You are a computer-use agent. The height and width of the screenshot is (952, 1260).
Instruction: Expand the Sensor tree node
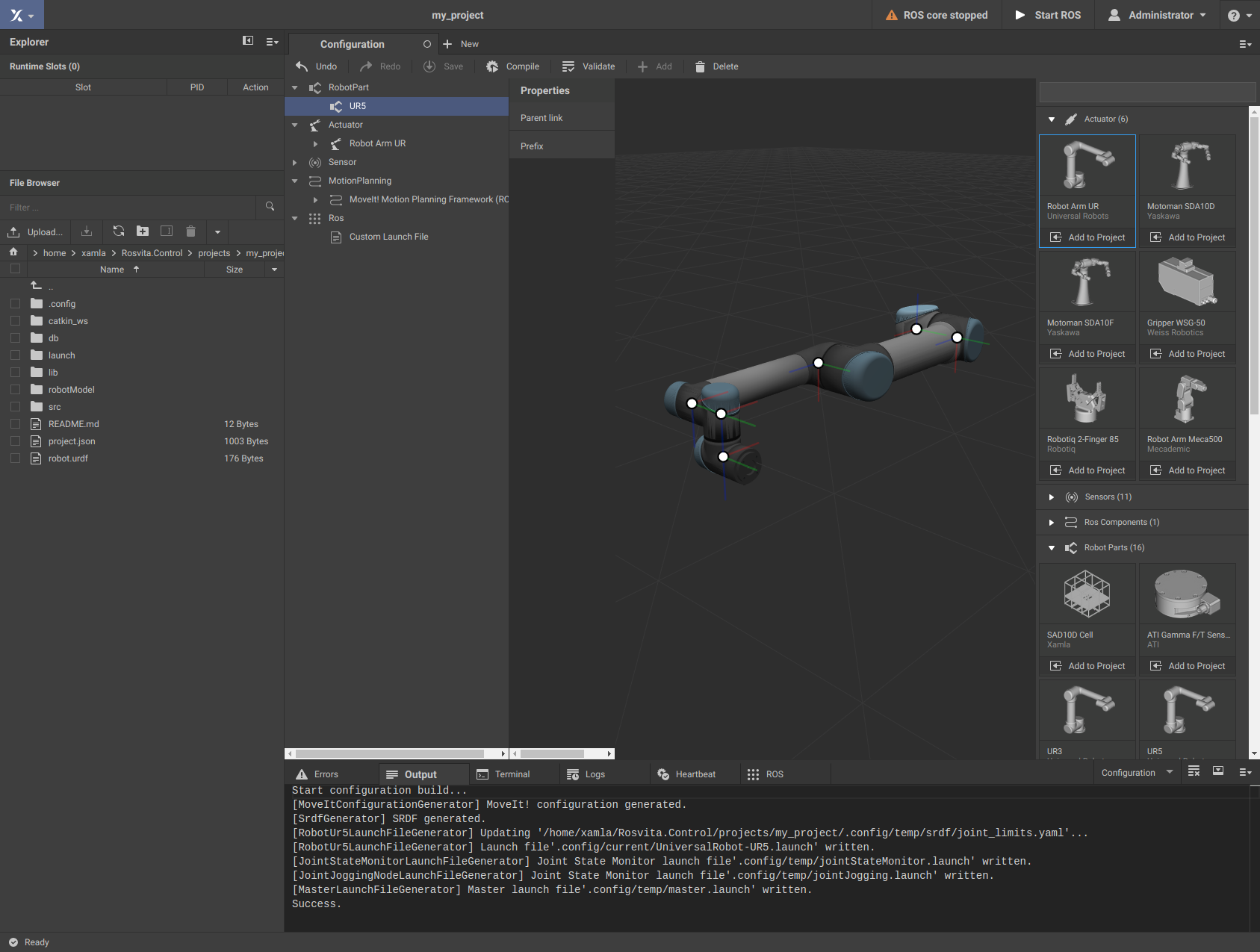pyautogui.click(x=295, y=162)
